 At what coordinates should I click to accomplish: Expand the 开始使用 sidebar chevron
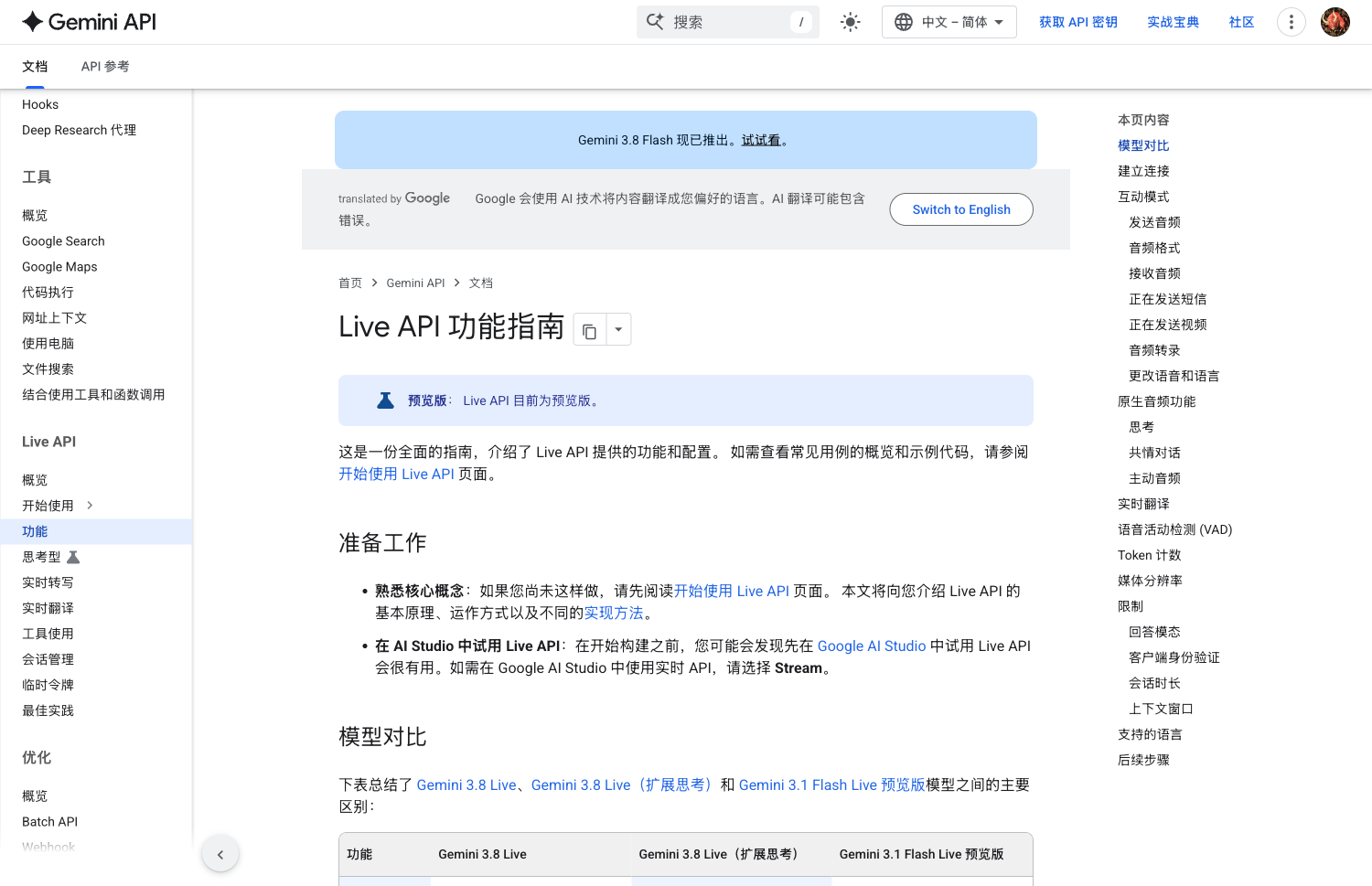tap(90, 506)
